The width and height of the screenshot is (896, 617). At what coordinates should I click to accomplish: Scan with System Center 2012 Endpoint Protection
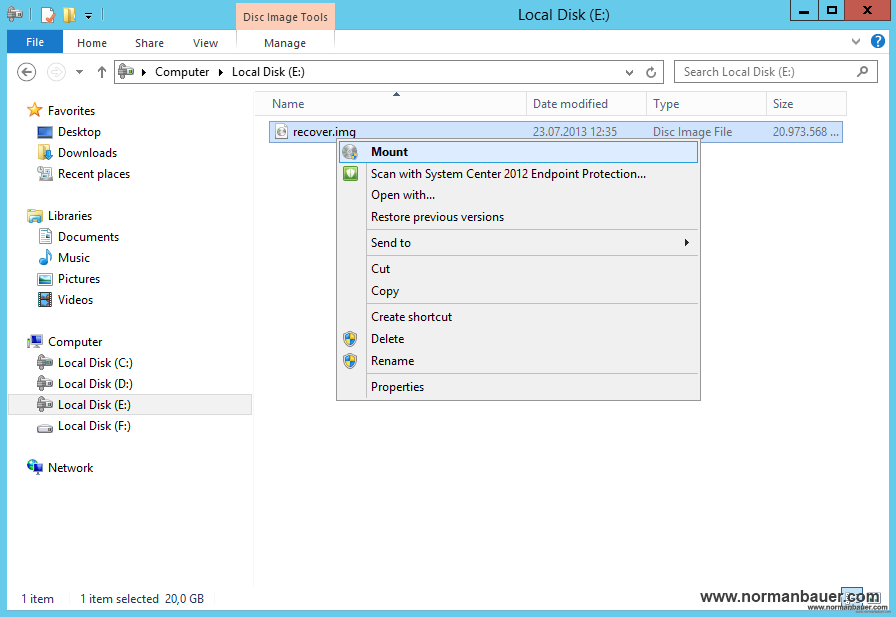(x=508, y=174)
